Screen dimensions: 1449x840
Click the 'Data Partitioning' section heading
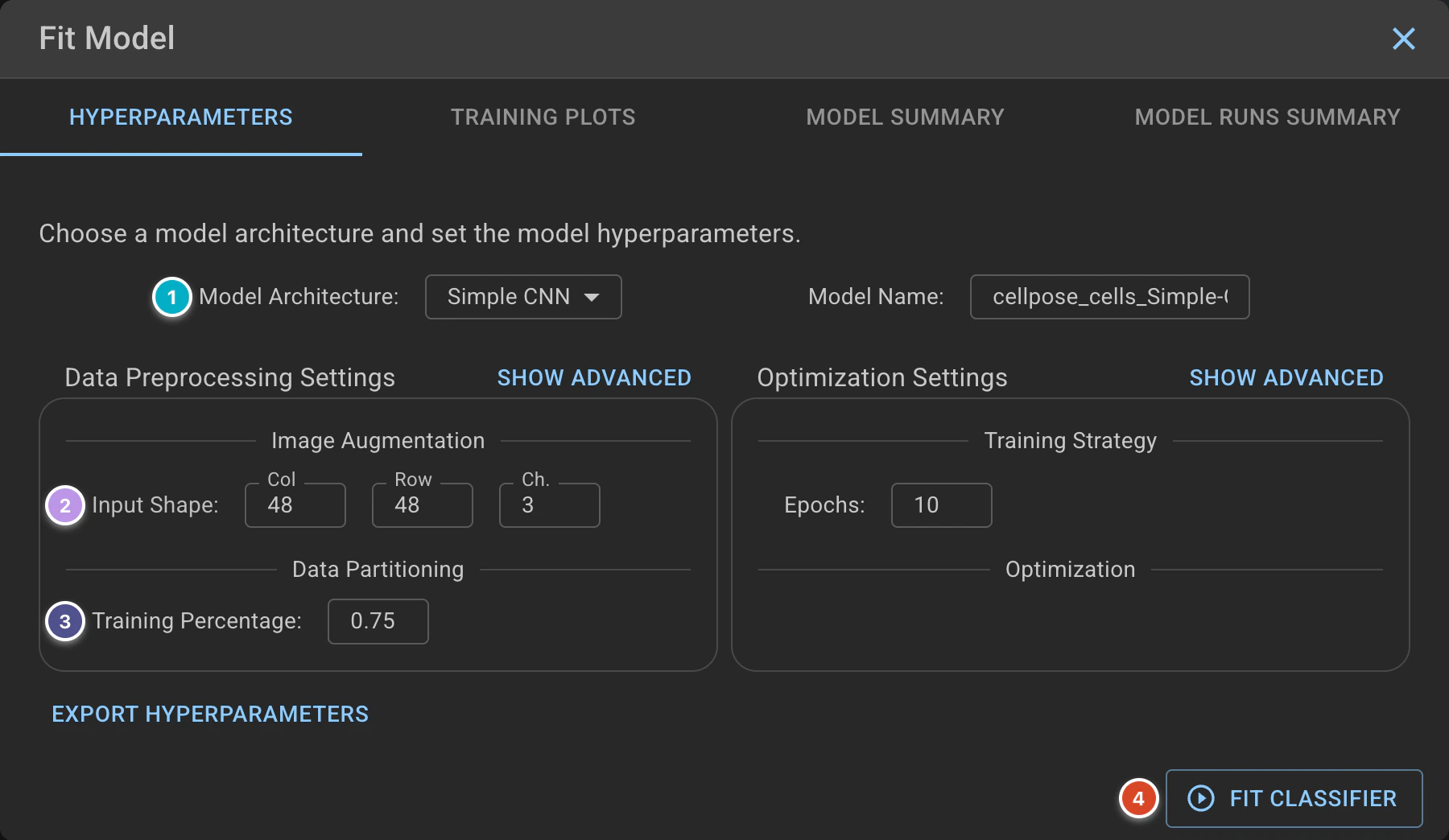[x=378, y=570]
